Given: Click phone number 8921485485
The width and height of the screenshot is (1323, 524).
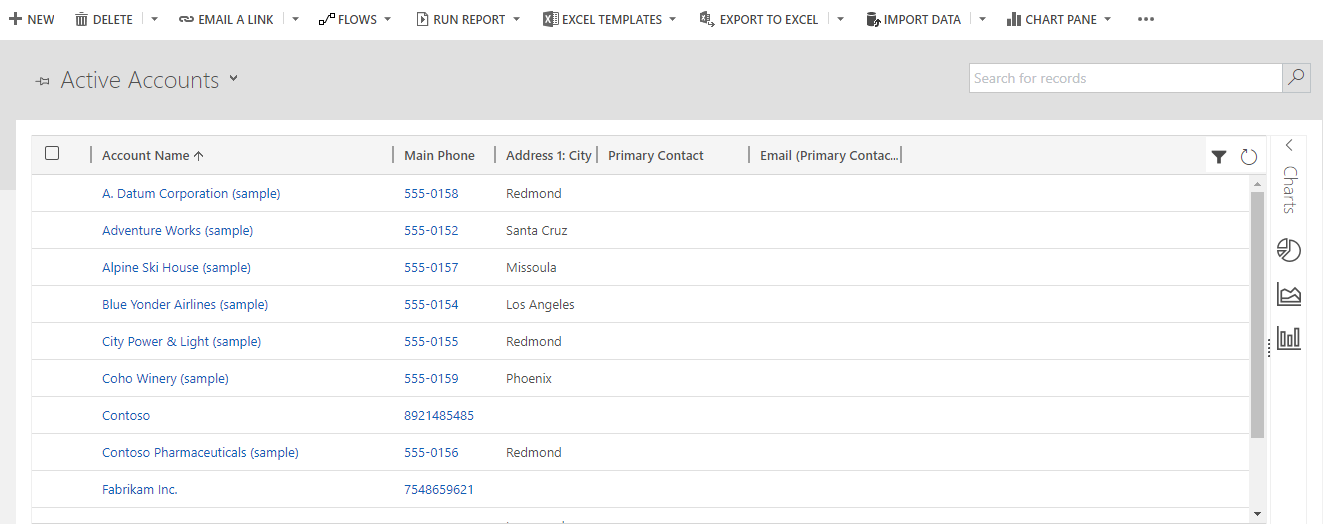Looking at the screenshot, I should click(x=439, y=416).
